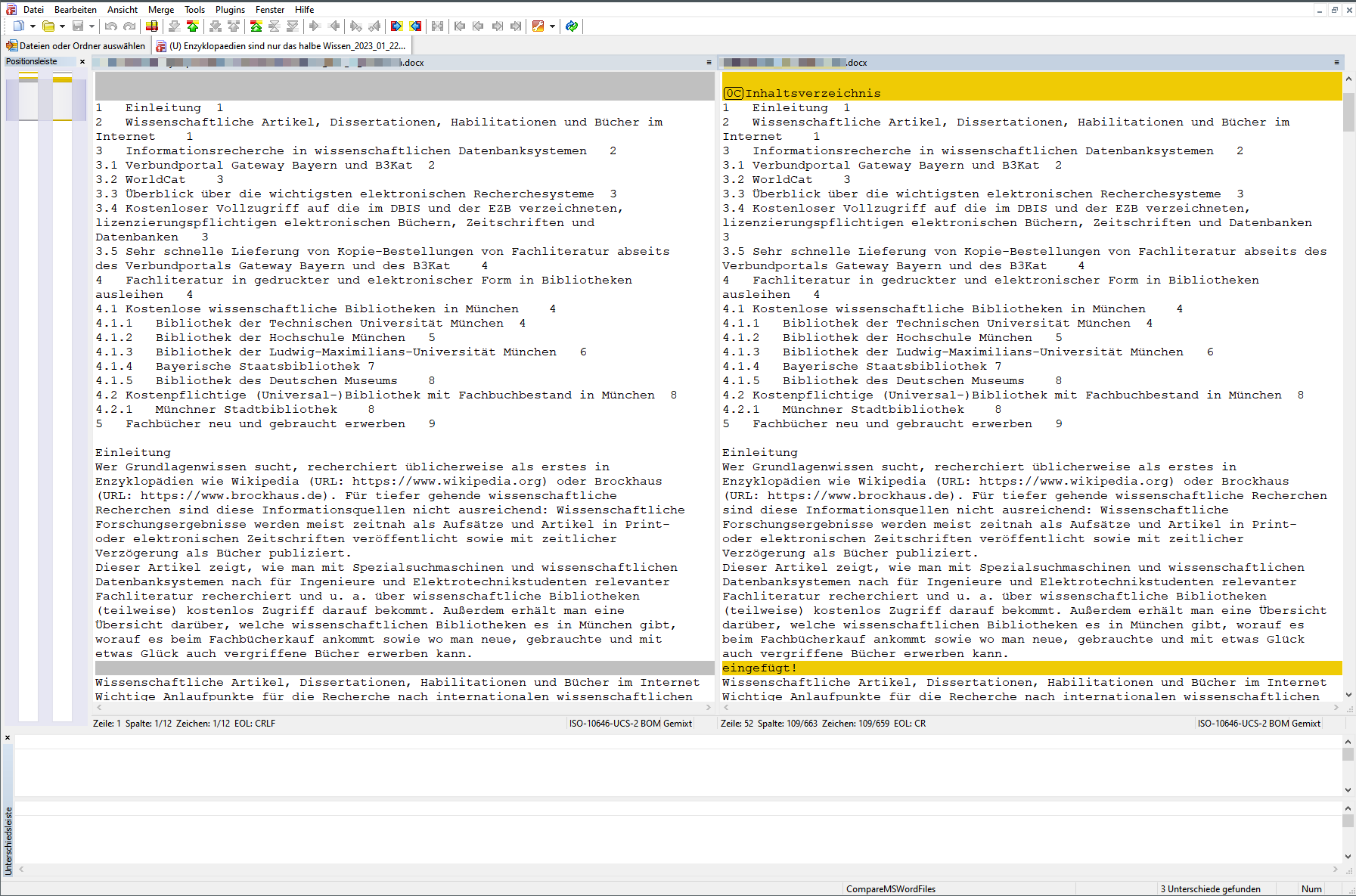1356x896 pixels.
Task: Close the Unterschiedsleiste diff pane
Action: coord(8,738)
